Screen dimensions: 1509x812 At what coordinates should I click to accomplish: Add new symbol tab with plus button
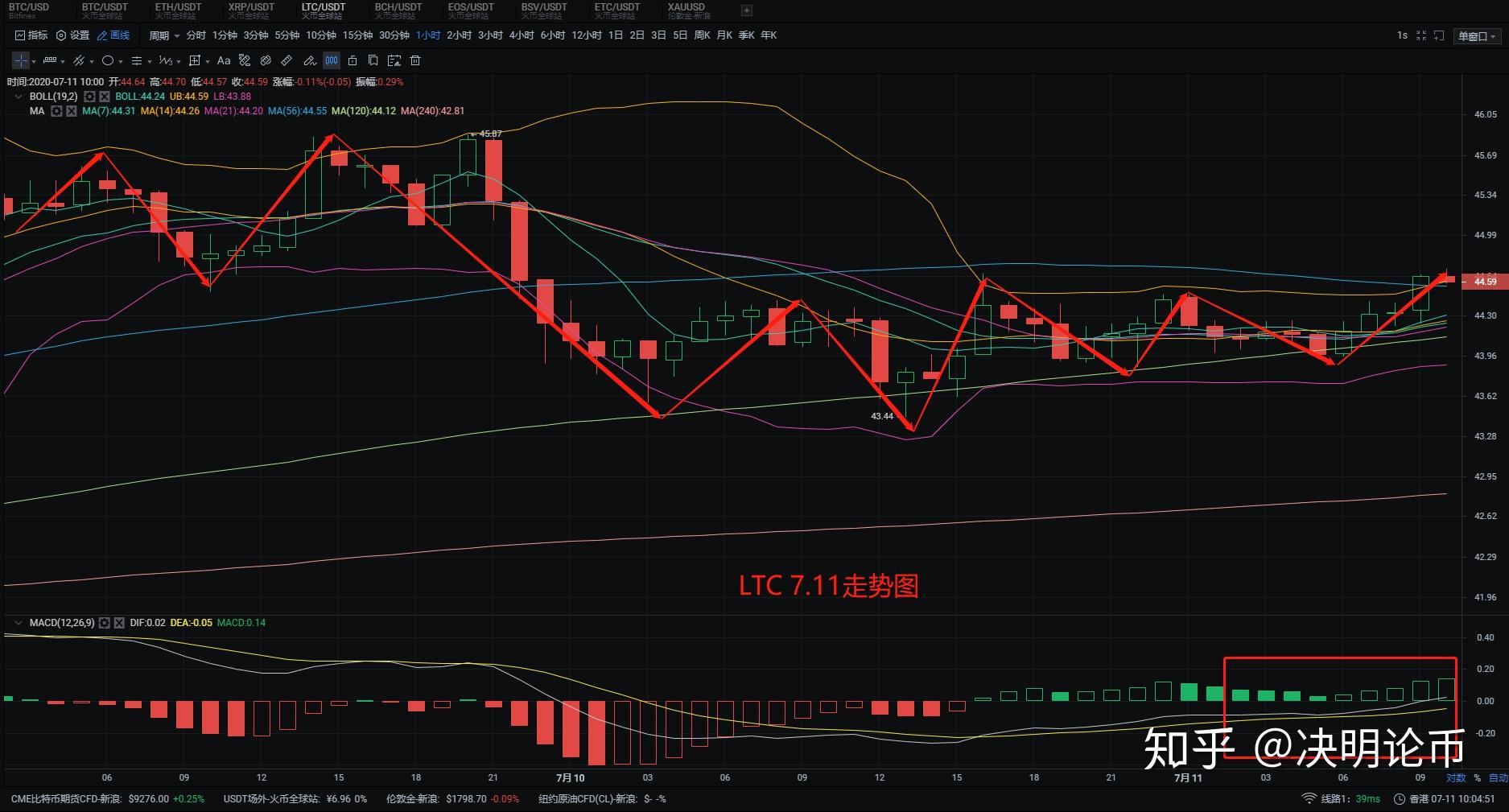[x=747, y=10]
